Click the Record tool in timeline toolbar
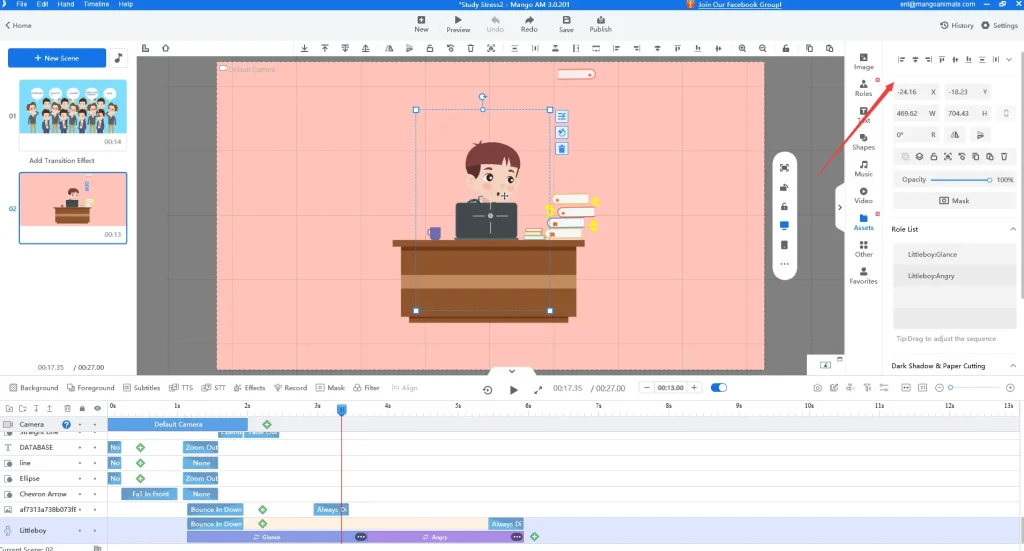Screen dimensions: 1024x551 290,388
